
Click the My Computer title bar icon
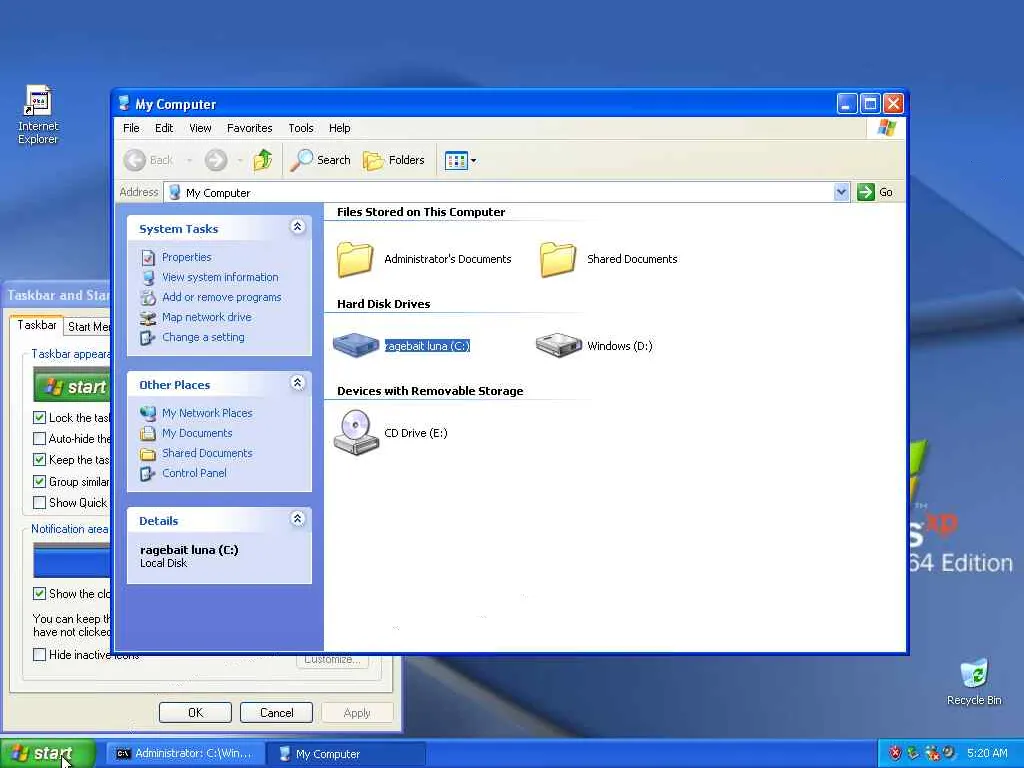(124, 103)
